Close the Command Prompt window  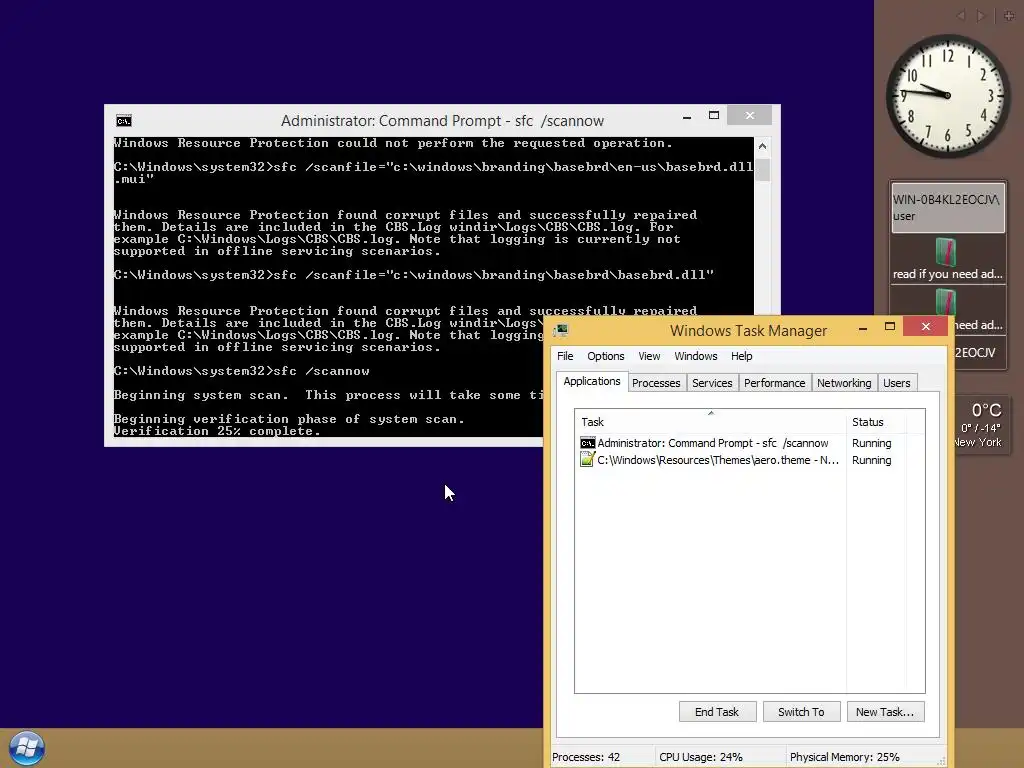[x=749, y=116]
